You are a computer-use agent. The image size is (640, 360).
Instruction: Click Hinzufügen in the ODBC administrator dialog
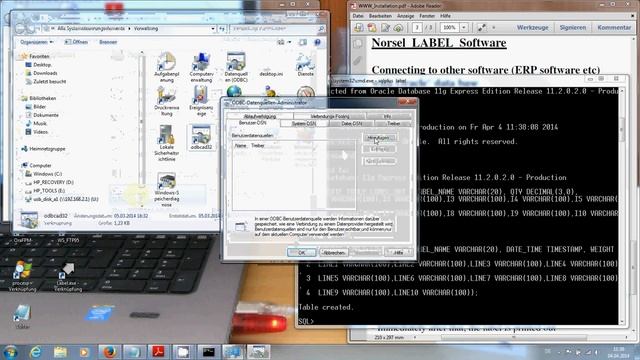tap(380, 138)
